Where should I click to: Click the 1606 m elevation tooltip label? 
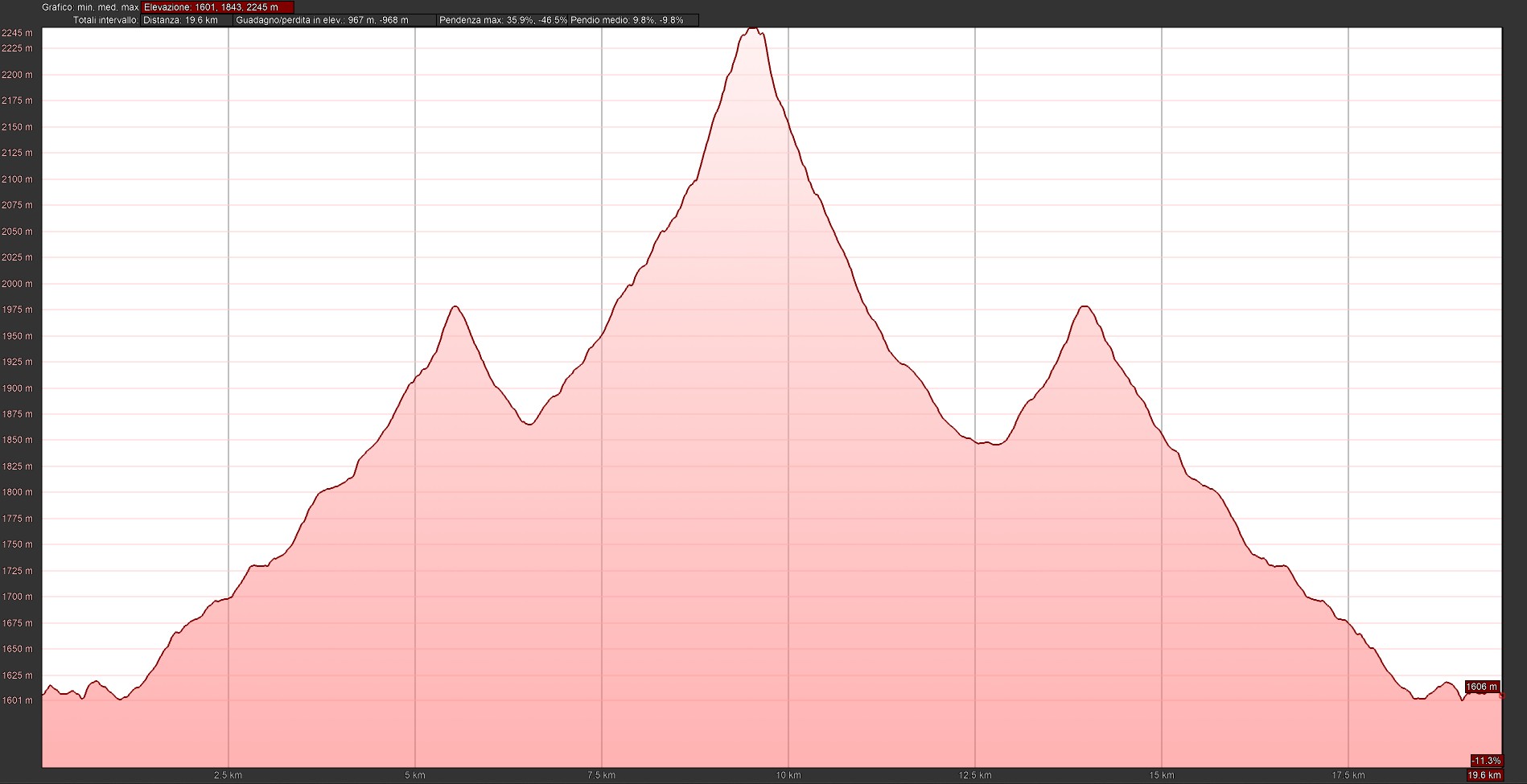point(1481,687)
